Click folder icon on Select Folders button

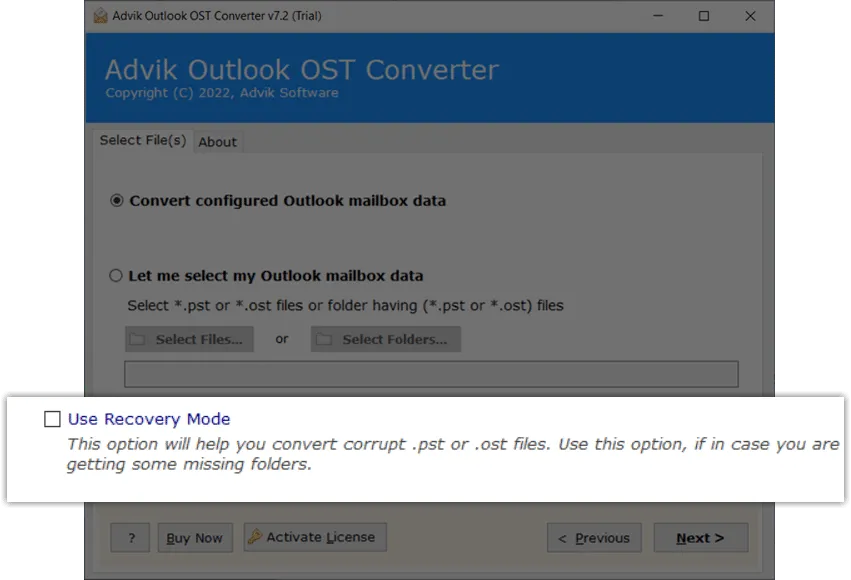tap(324, 340)
